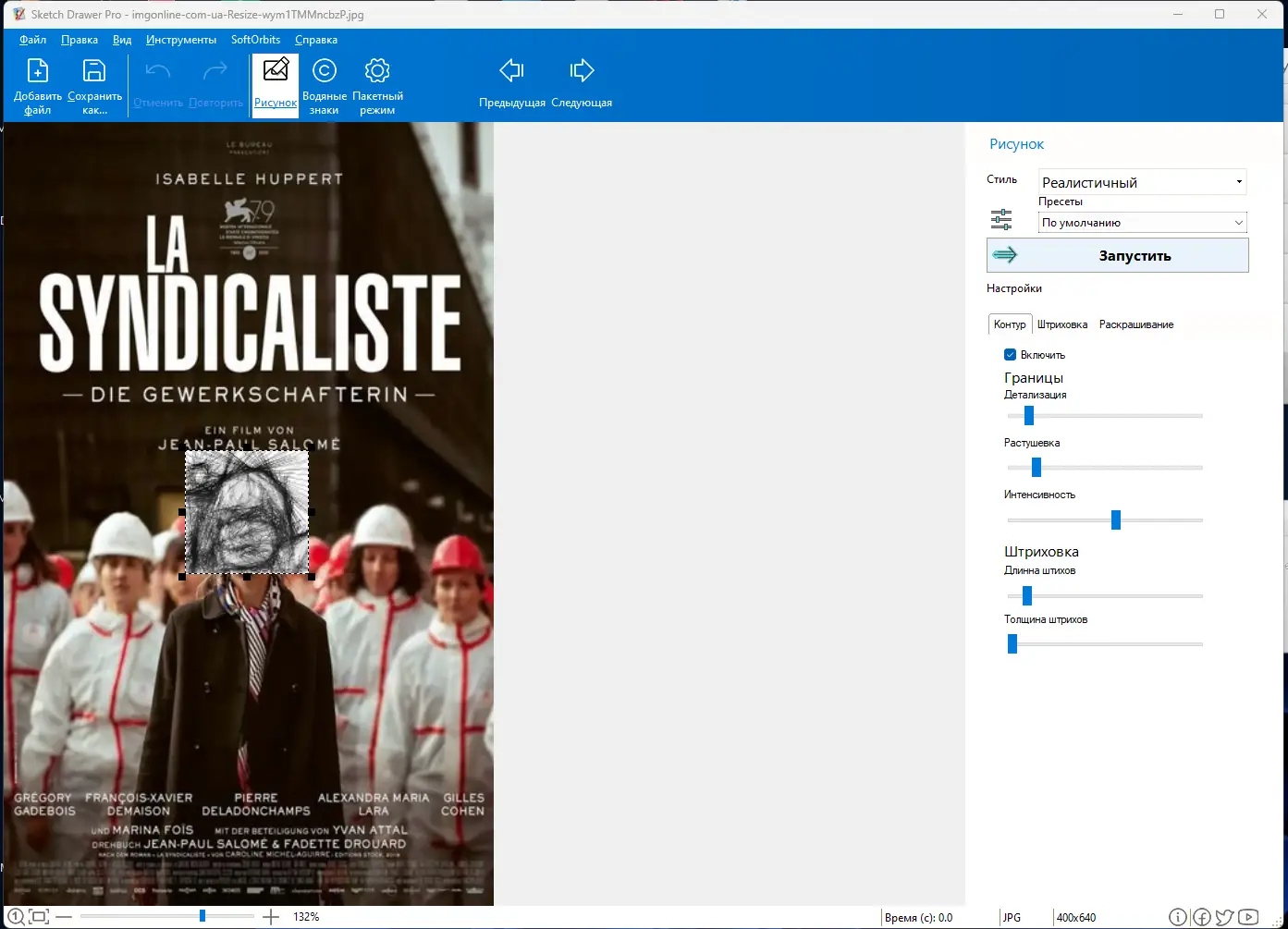Open the Вид menu
The height and width of the screenshot is (929, 1288).
point(122,40)
